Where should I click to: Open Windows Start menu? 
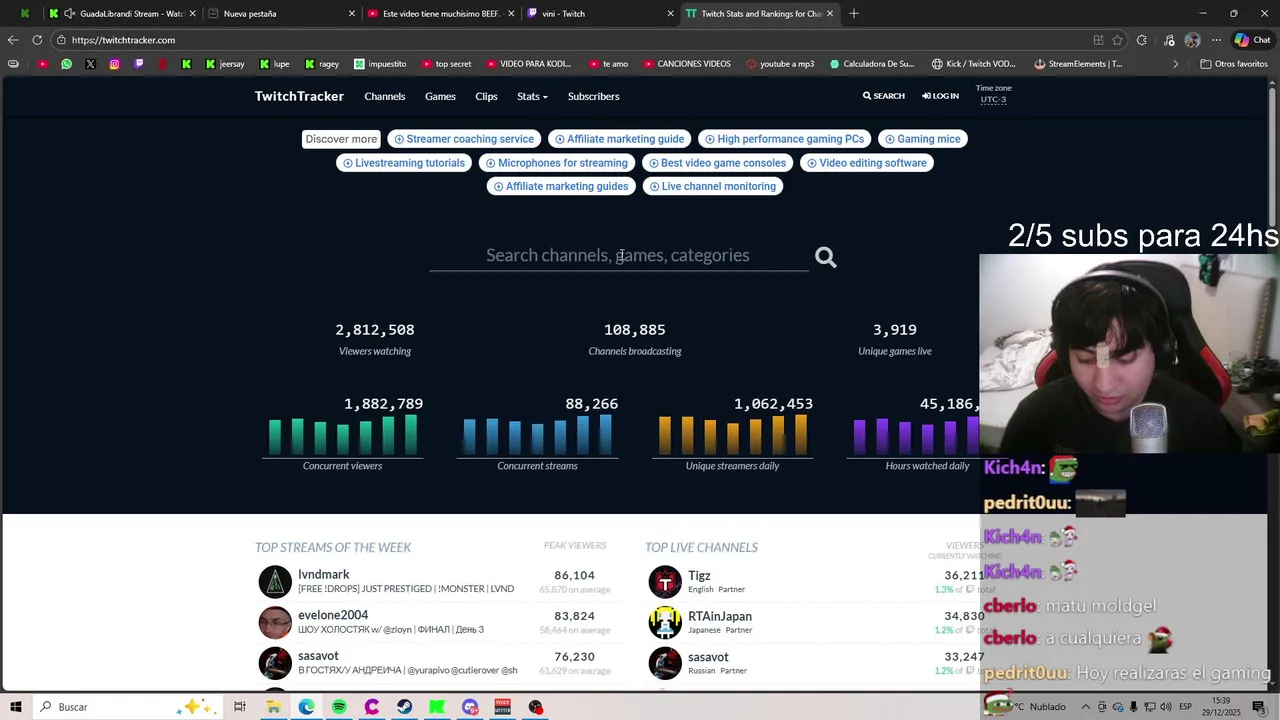tap(16, 707)
